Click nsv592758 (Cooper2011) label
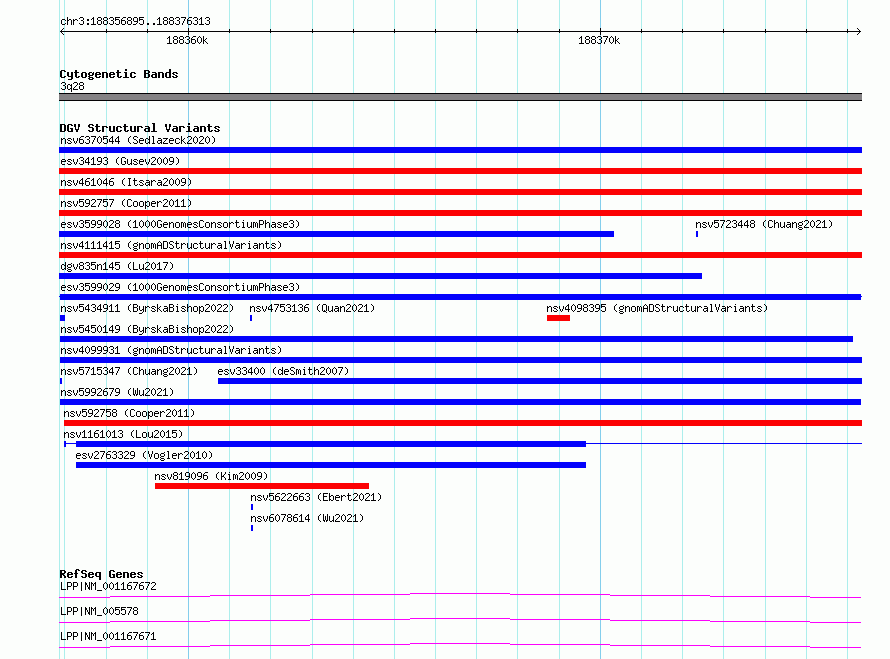Screen dimensions: 890x659 [x=129, y=413]
